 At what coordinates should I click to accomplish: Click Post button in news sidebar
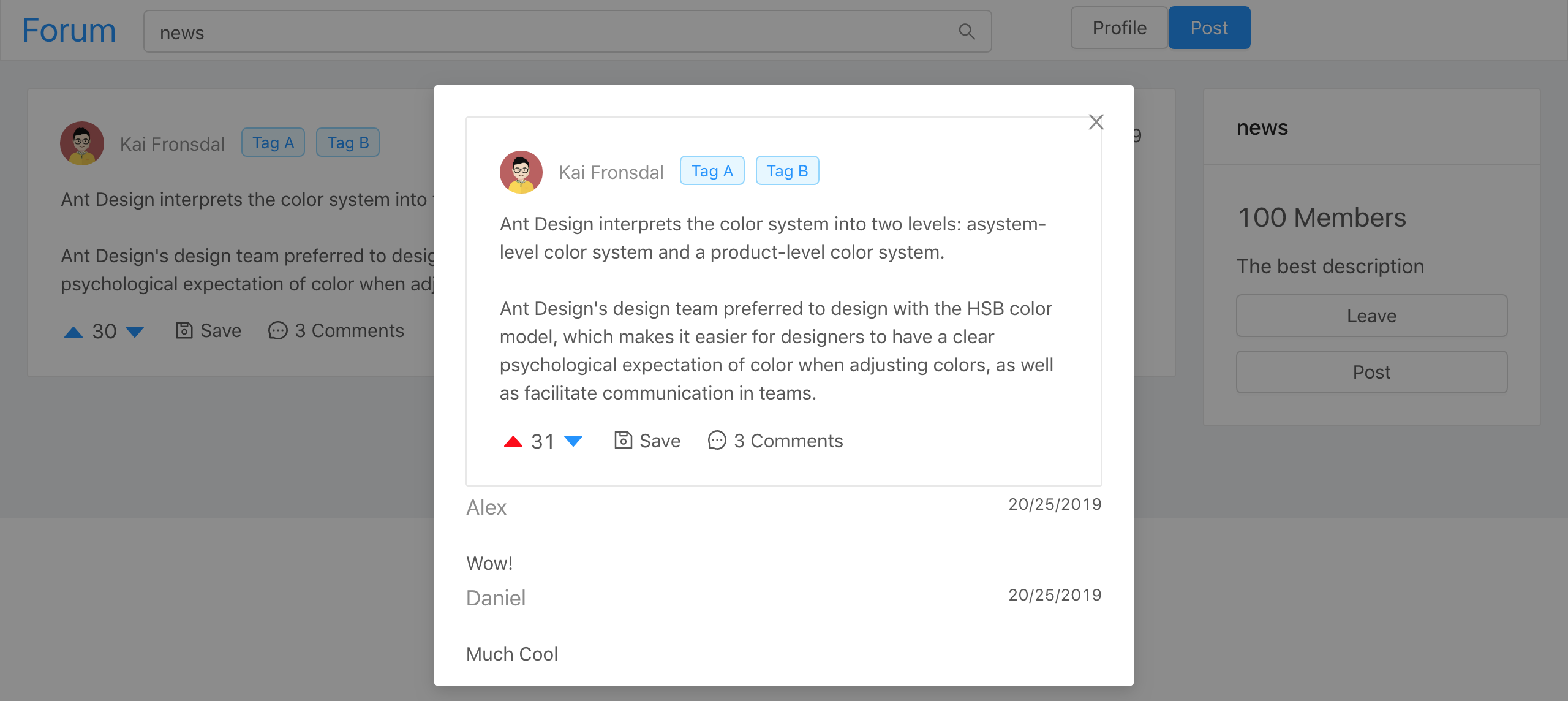pos(1371,373)
